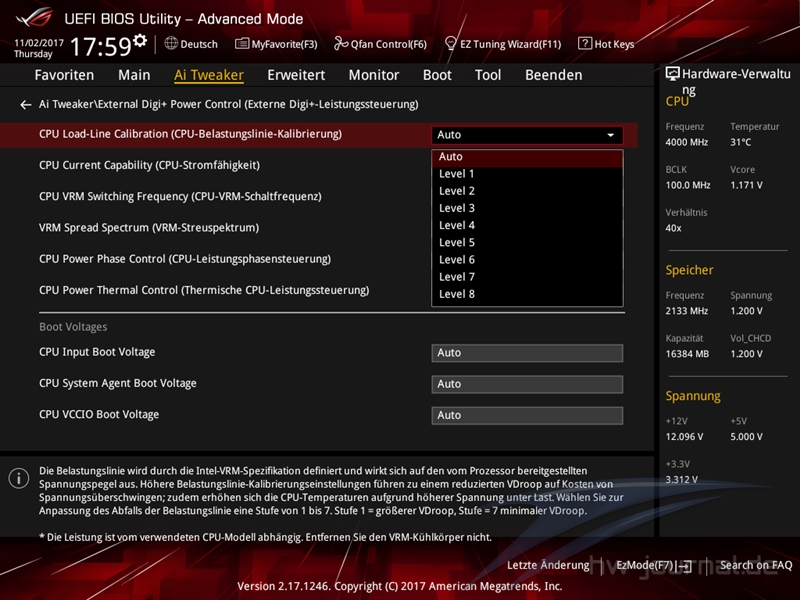The image size is (800, 600).
Task: Choose Level 1 option
Action: point(527,174)
